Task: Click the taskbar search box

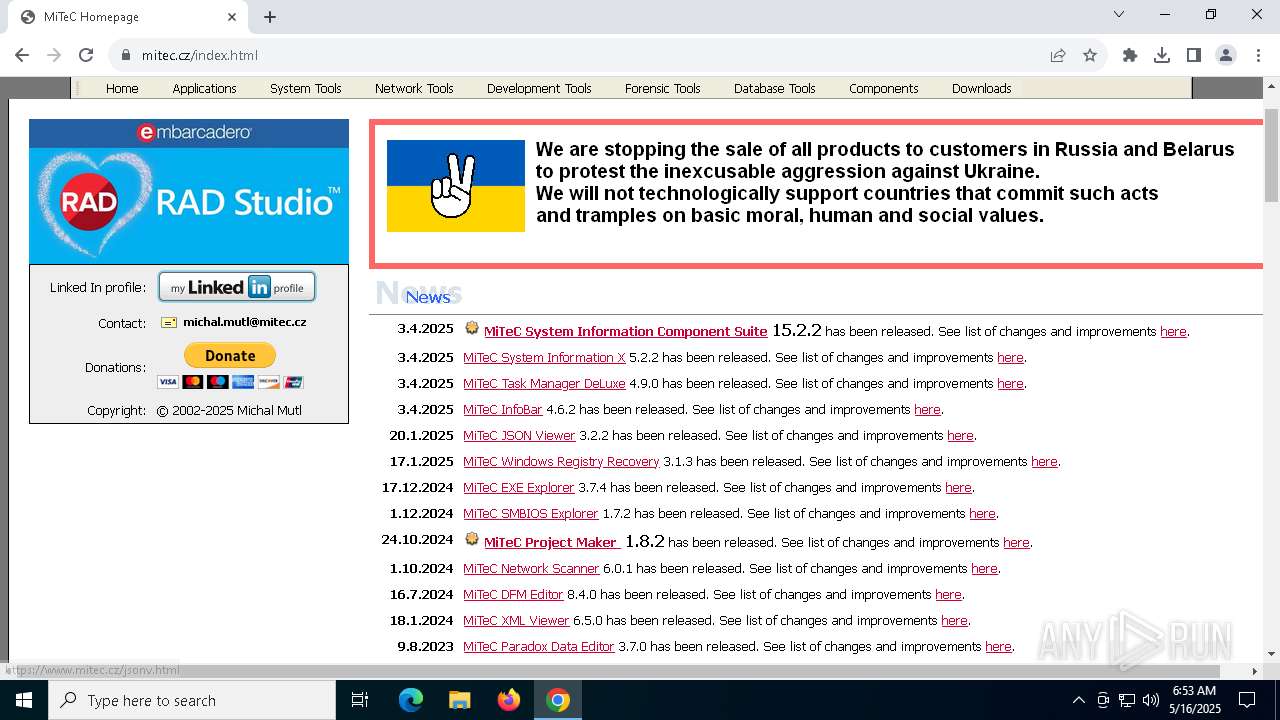Action: tap(192, 700)
